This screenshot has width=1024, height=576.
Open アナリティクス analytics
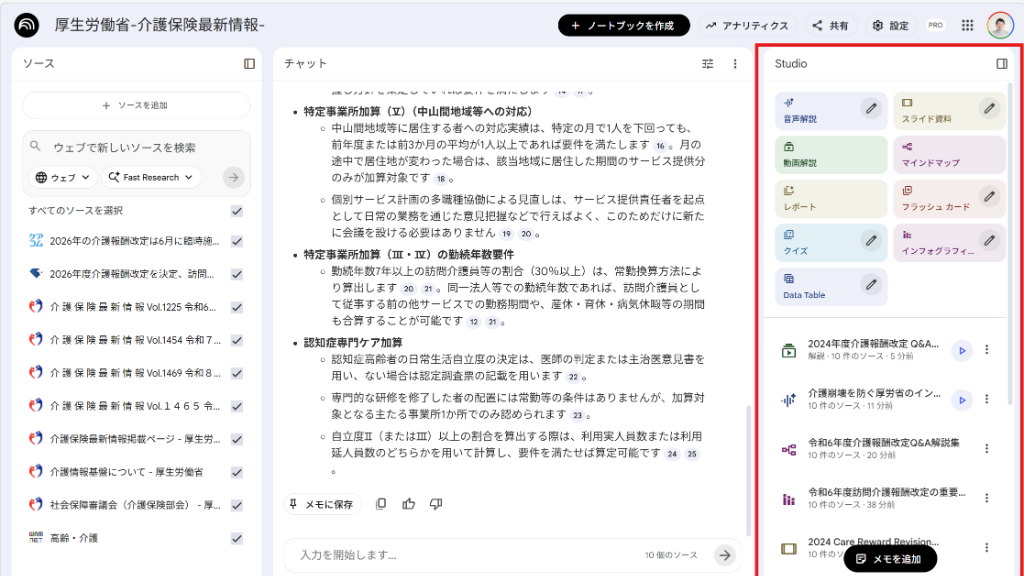tap(747, 25)
